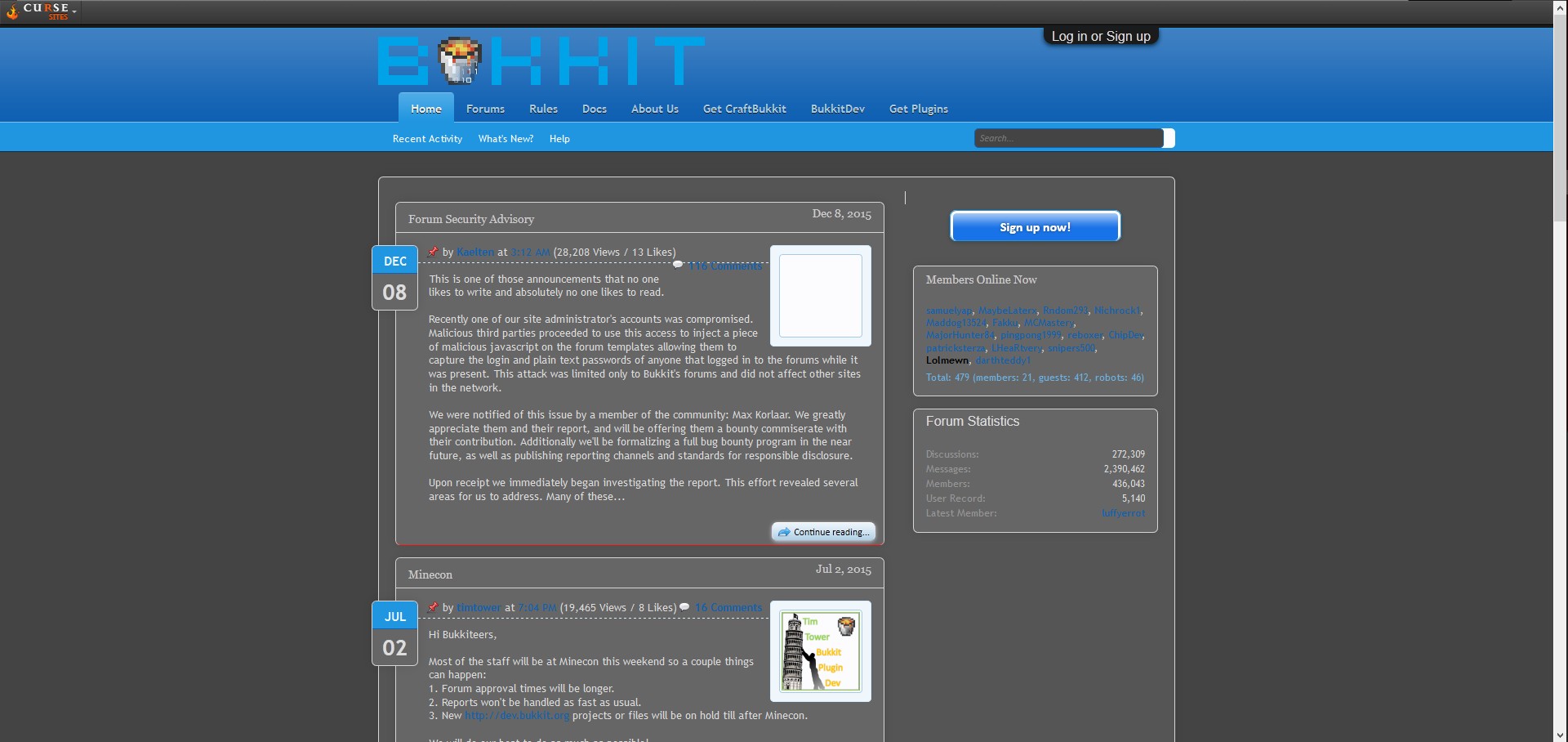
Task: Click the speech bubble icon beside 116 Comments
Action: pyautogui.click(x=678, y=264)
